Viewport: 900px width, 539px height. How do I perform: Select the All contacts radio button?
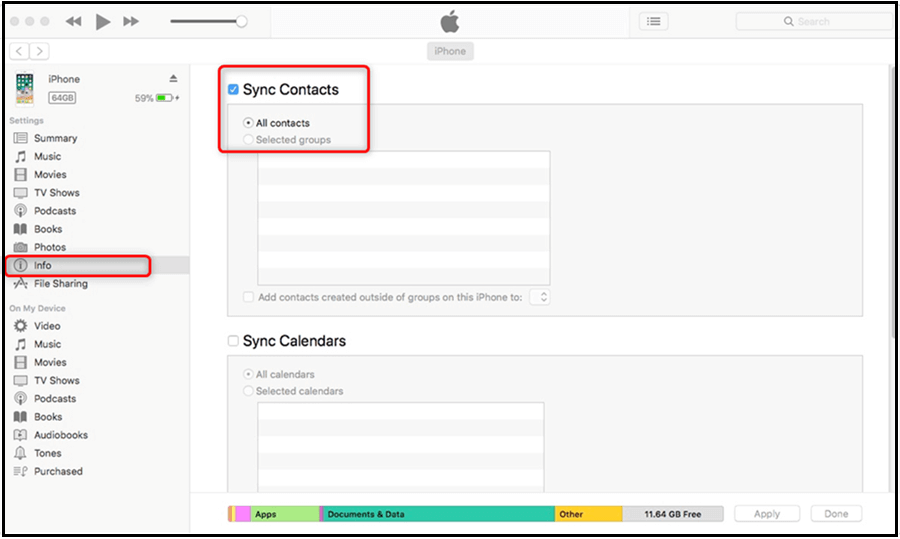coord(248,123)
